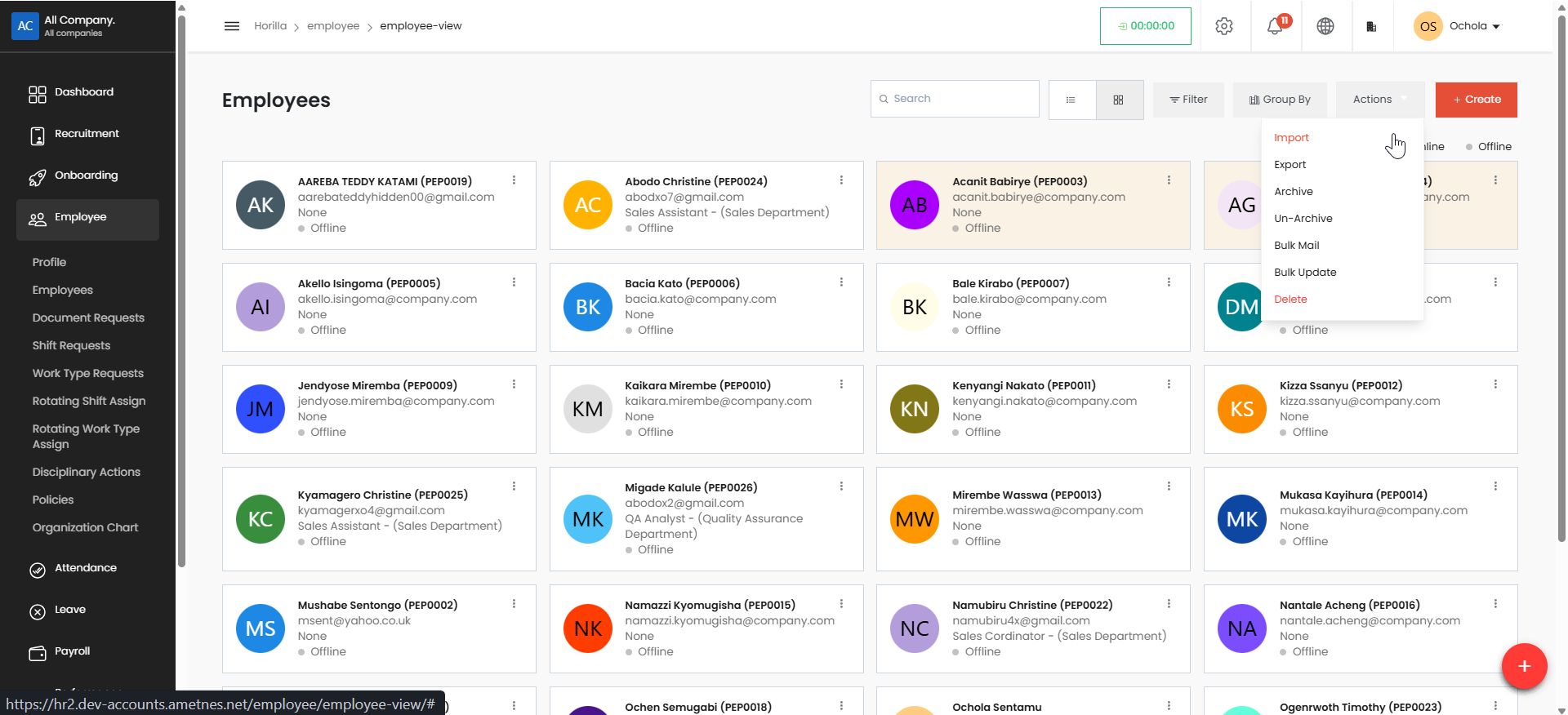Open Document Requests in sidebar
This screenshot has width=1568, height=715.
coord(88,318)
